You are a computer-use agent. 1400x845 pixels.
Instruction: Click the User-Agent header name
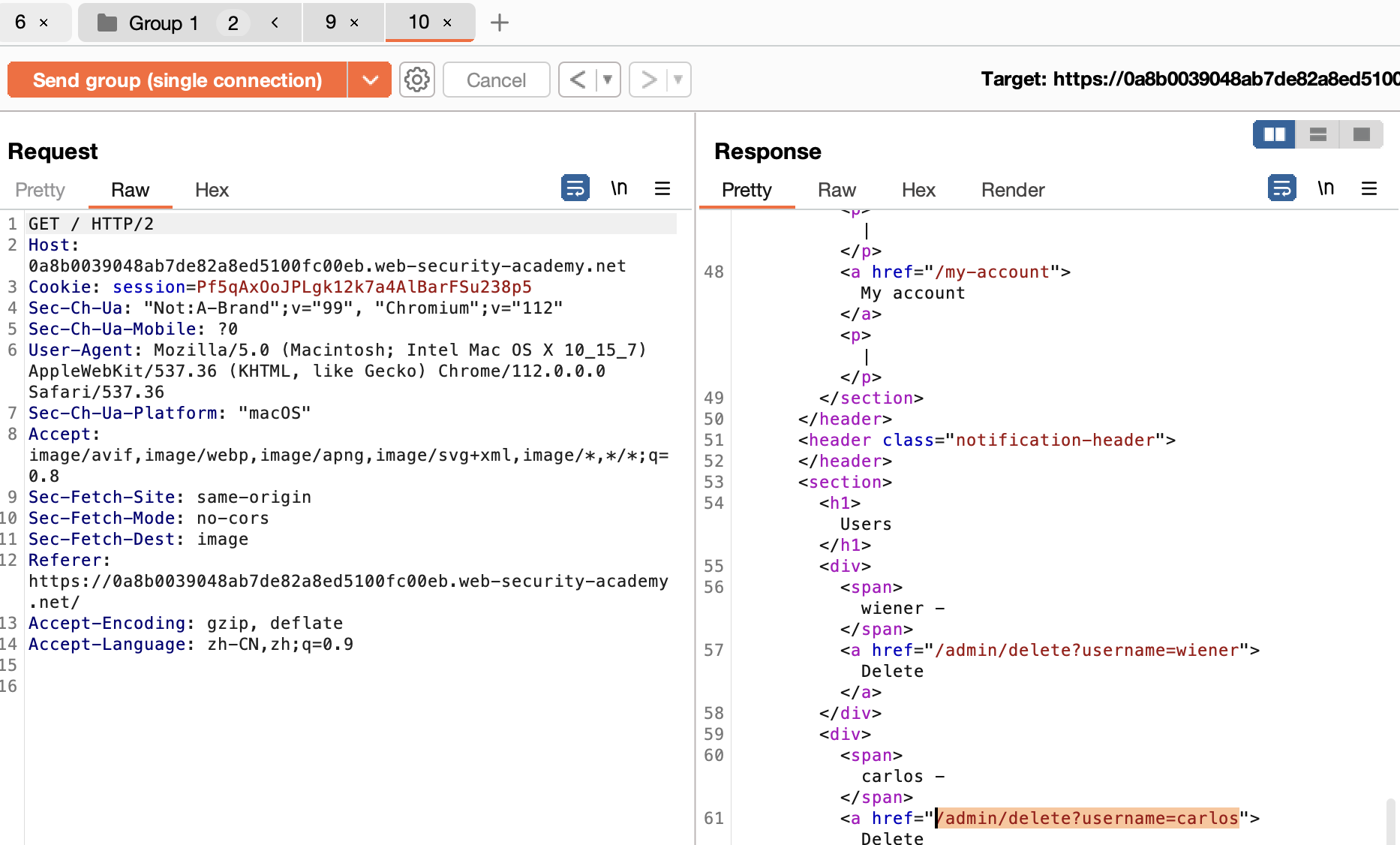[x=80, y=350]
